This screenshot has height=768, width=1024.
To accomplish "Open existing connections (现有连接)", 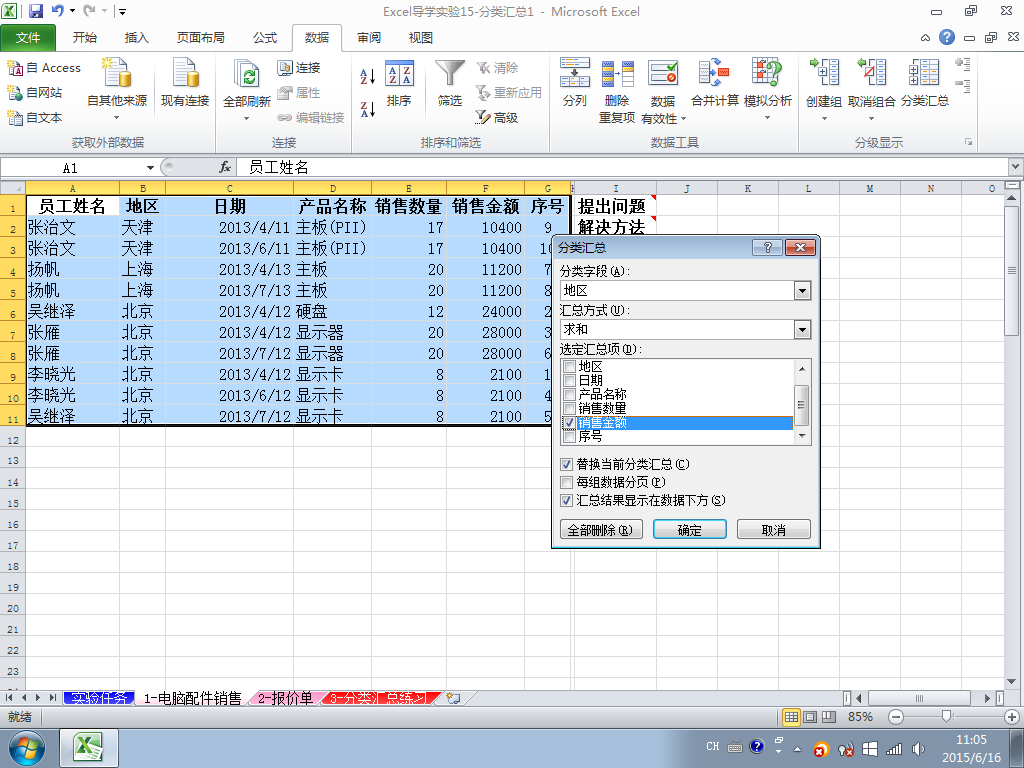I will point(185,83).
